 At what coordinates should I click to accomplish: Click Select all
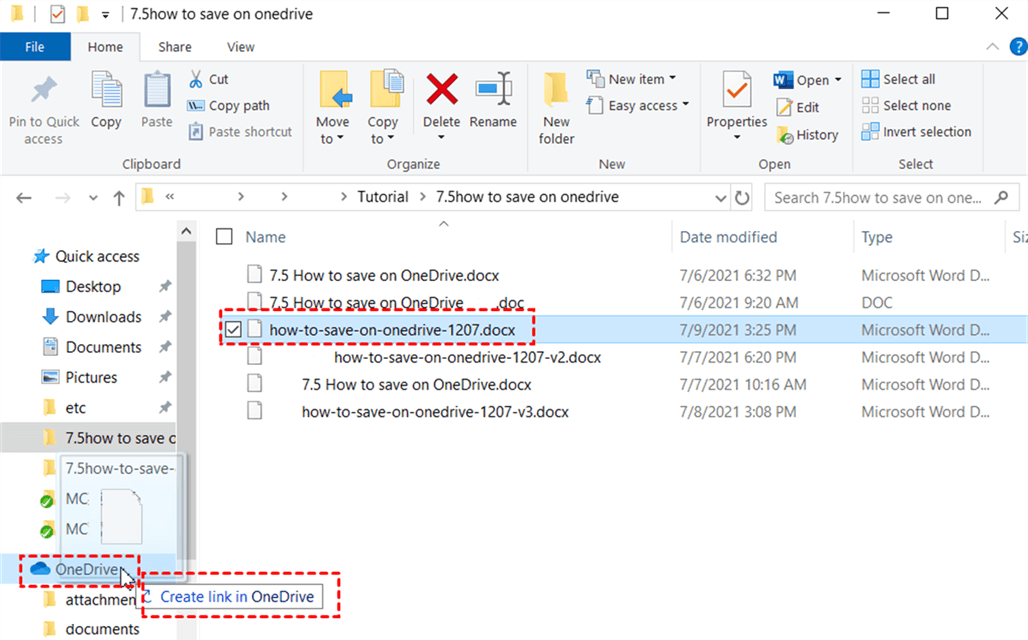898,79
